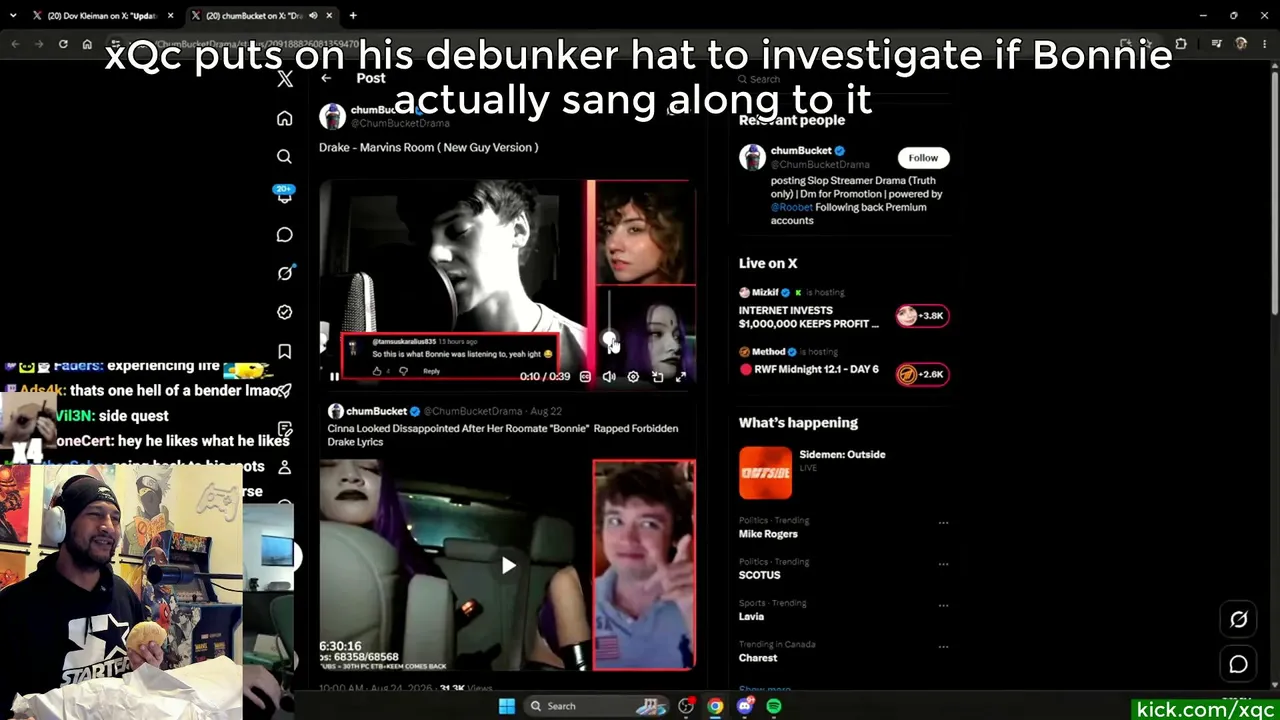Open more options for Lavia trend
Viewport: 1280px width, 720px height.
[x=943, y=605]
